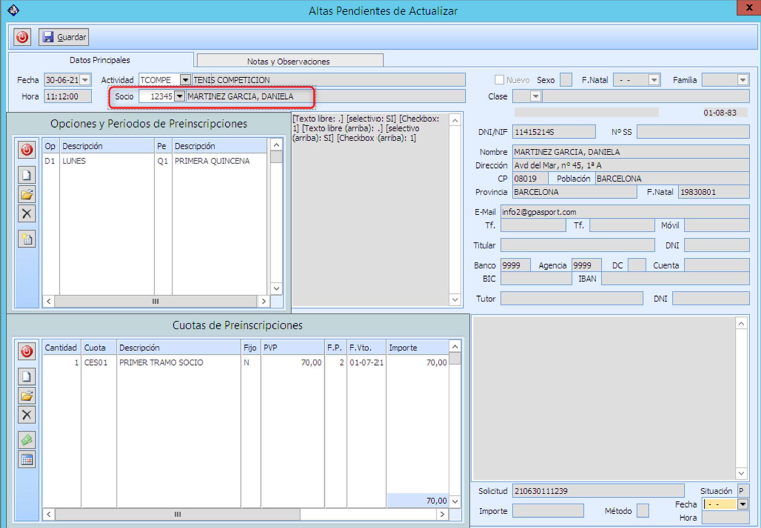
Task: Click green ticket icon in Cuotas panel
Action: pos(27,440)
